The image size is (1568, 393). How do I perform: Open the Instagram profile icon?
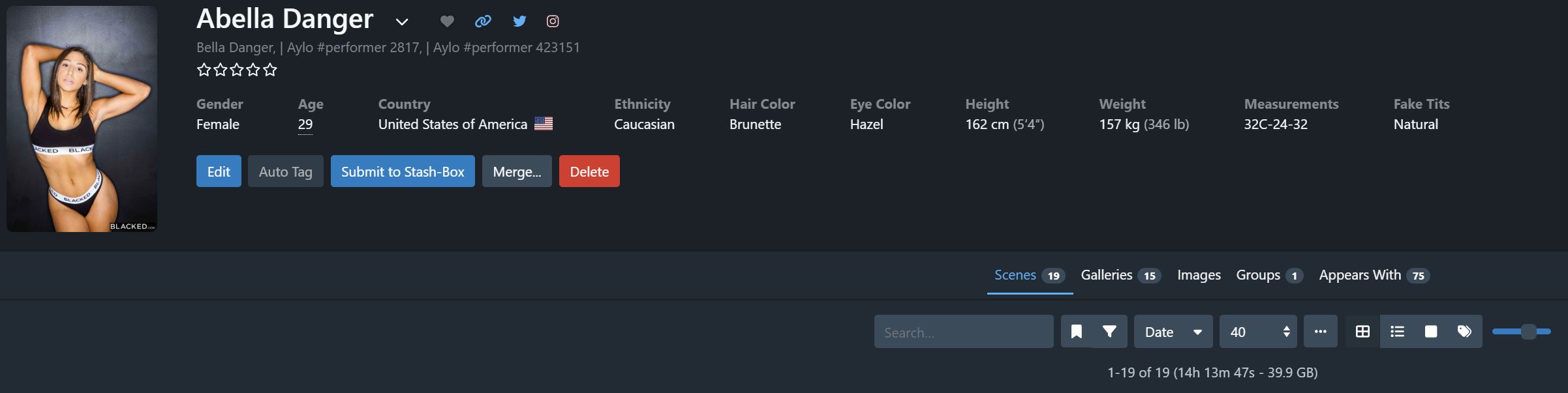(553, 21)
